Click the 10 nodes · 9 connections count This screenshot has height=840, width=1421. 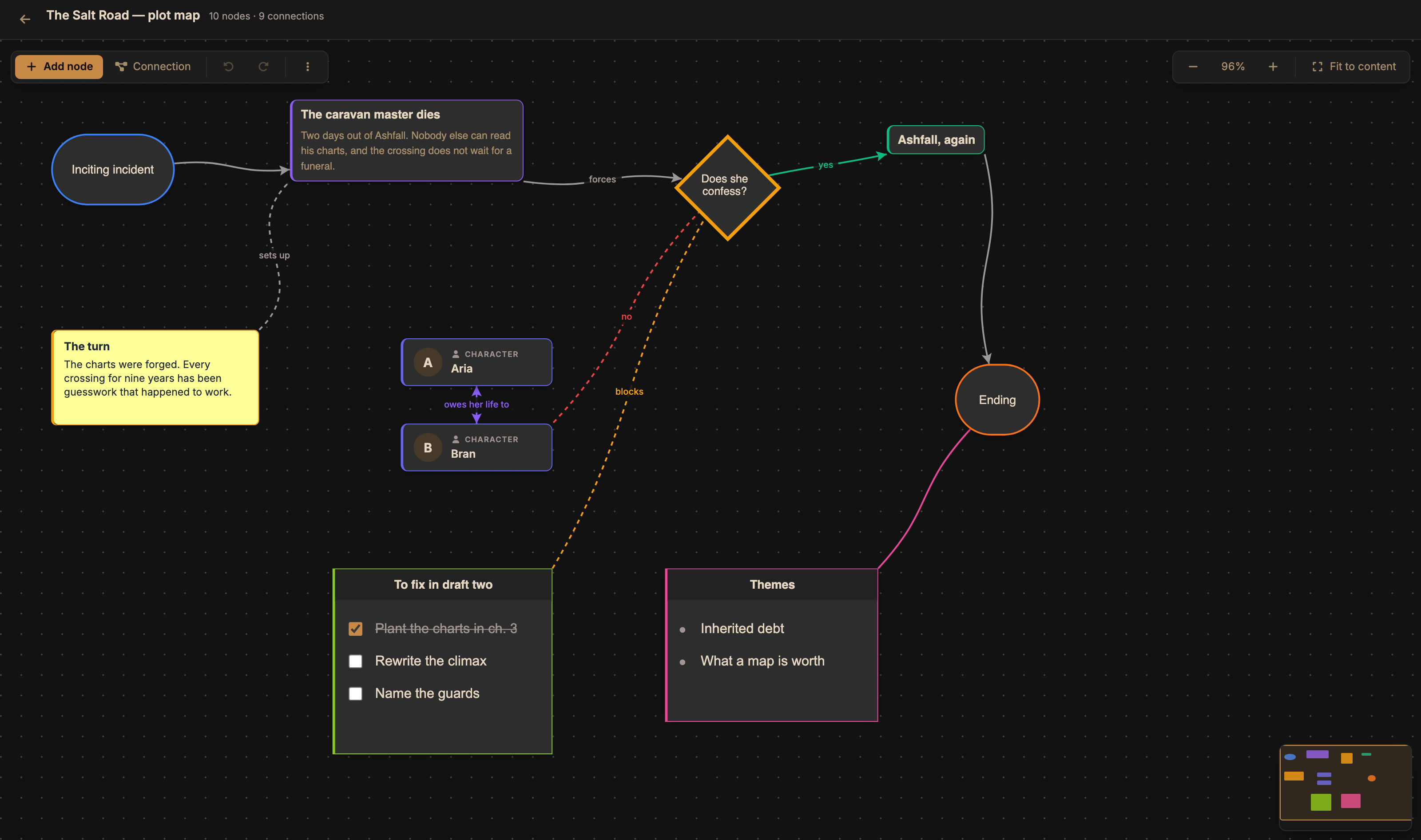266,16
